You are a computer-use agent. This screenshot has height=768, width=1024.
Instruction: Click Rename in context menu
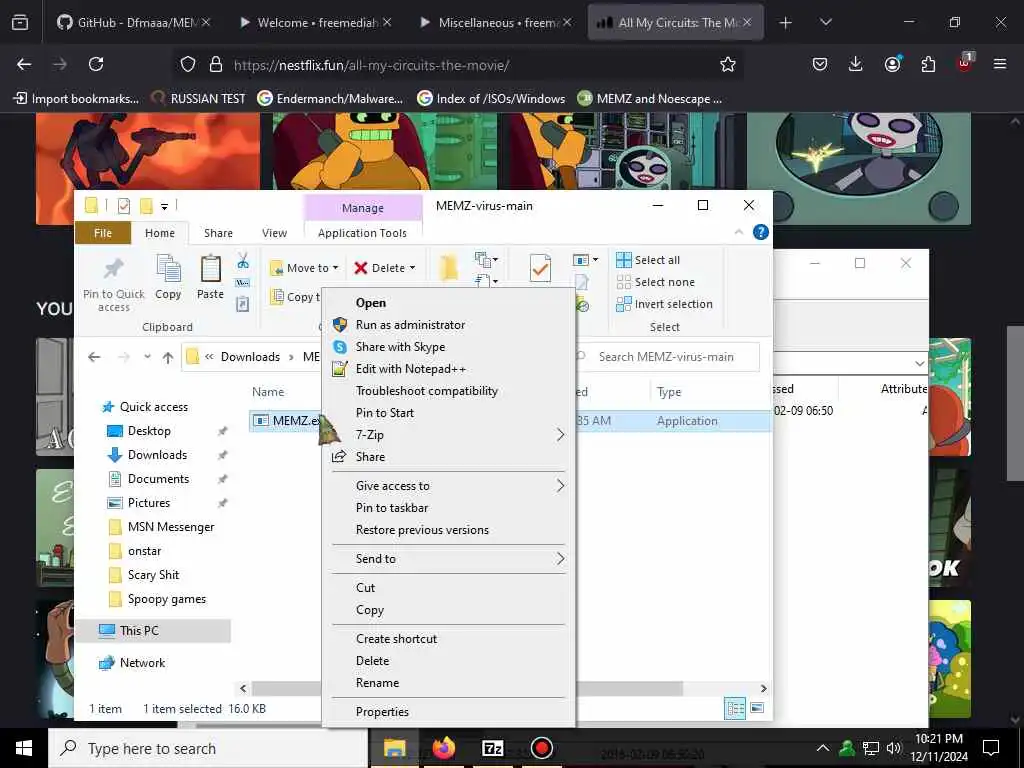pos(377,683)
